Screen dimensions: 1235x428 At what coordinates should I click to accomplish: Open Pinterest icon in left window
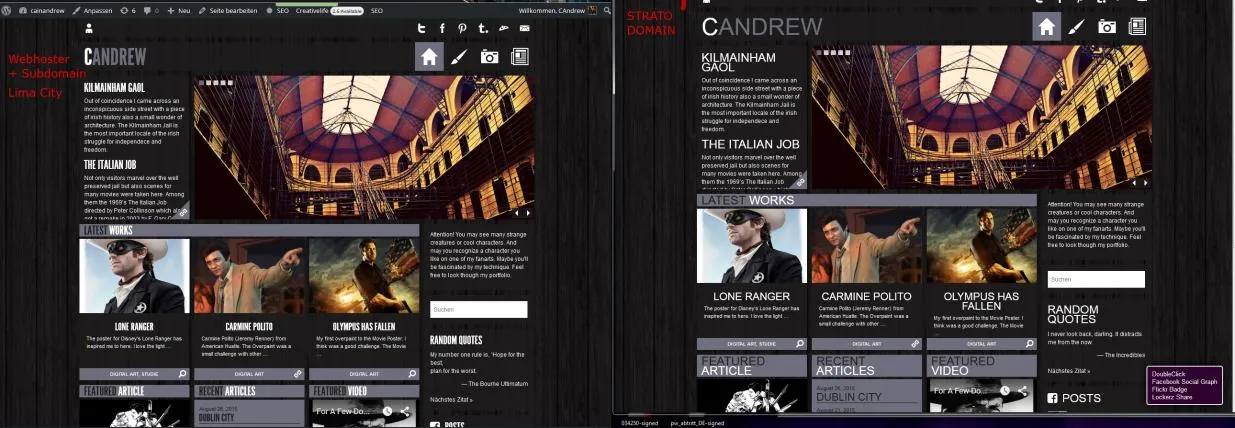(462, 28)
